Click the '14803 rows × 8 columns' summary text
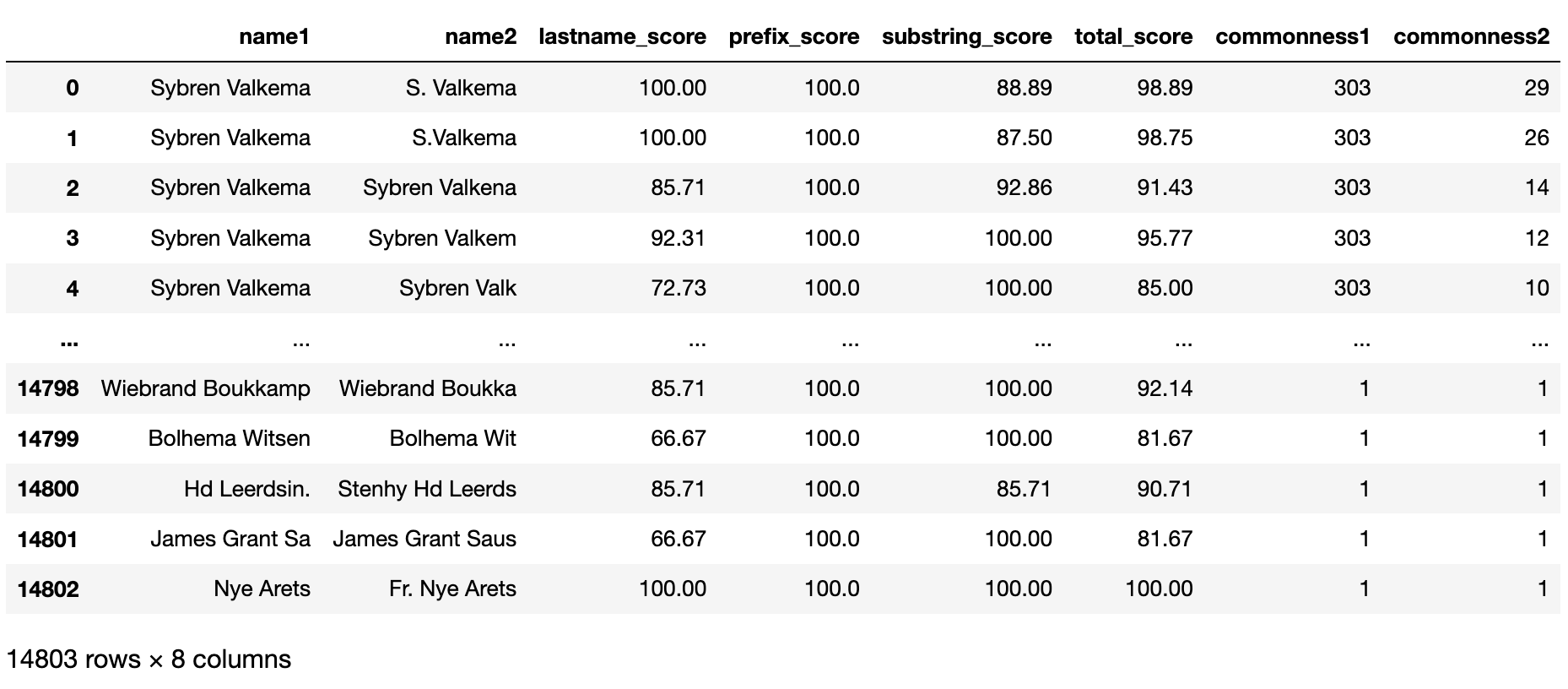The image size is (1568, 689). (149, 659)
